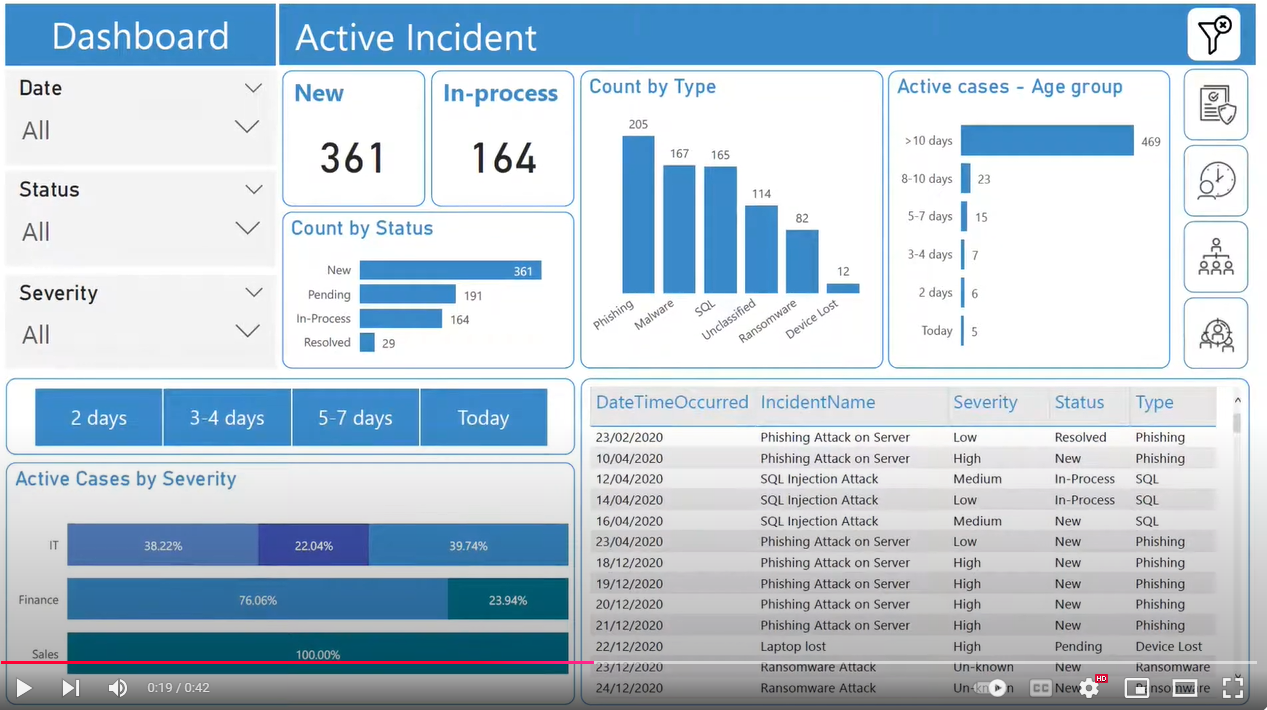Click the red video progress bar
Screen dimensions: 1267x710
coord(300,662)
